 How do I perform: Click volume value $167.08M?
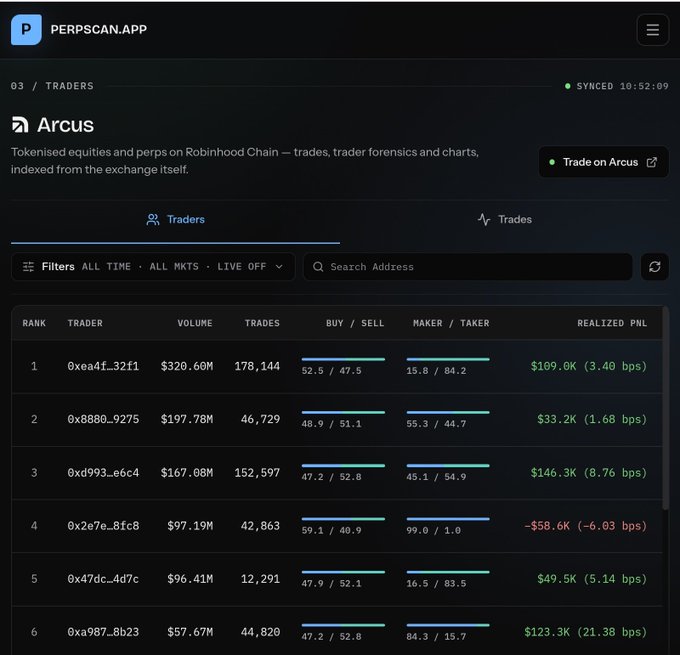click(187, 472)
